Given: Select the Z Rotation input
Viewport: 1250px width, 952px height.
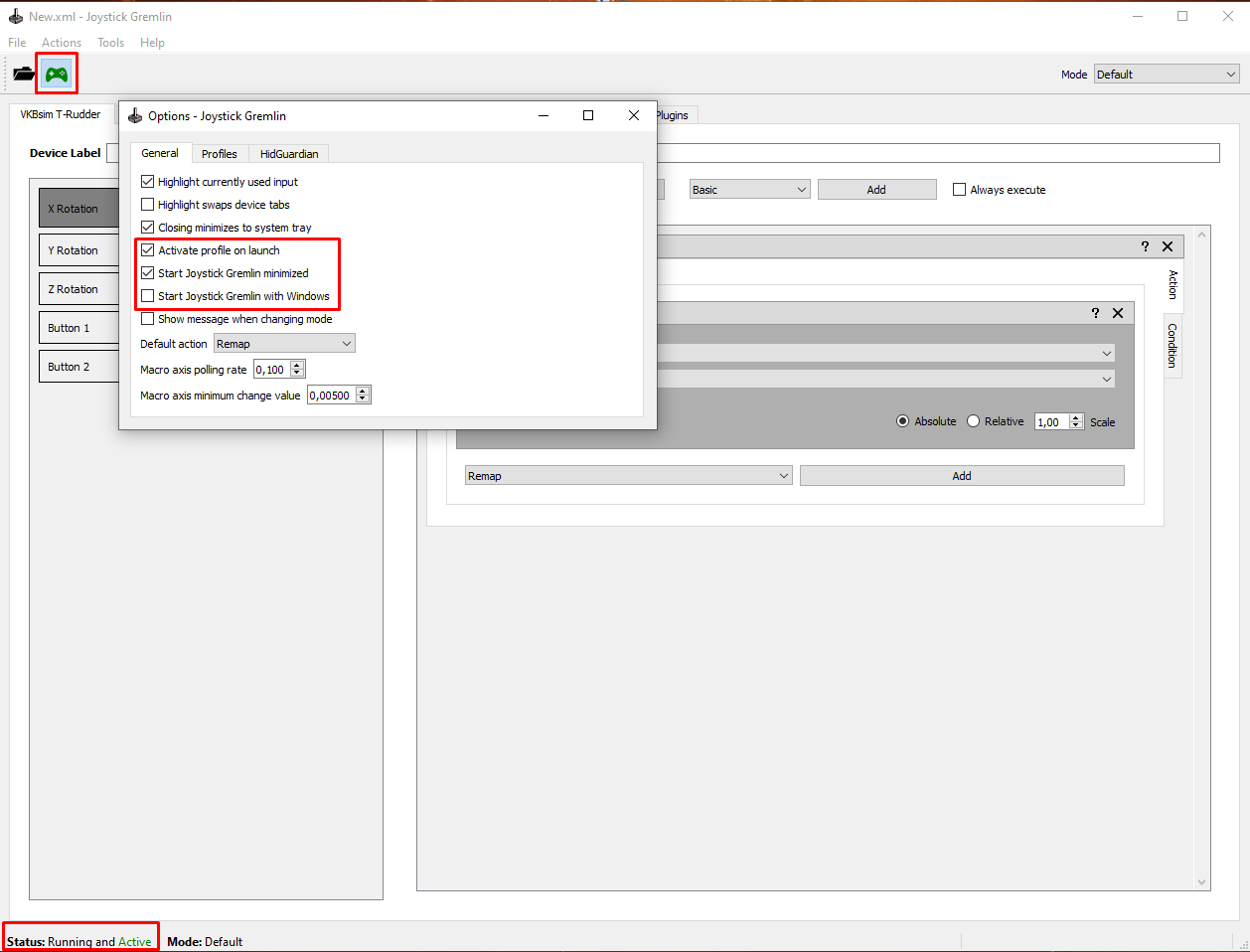Looking at the screenshot, I should (x=79, y=289).
